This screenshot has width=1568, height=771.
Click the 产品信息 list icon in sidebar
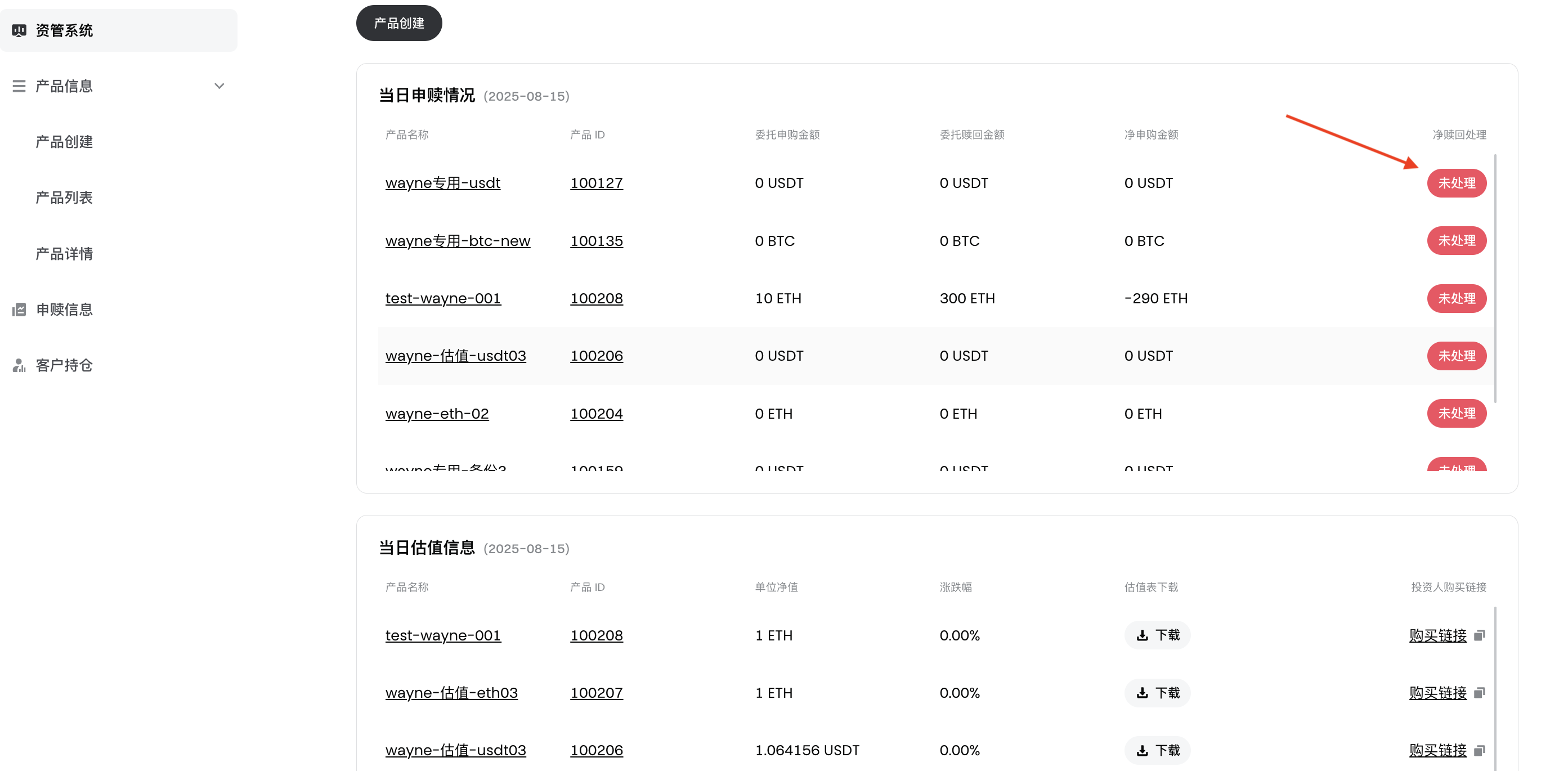point(19,86)
